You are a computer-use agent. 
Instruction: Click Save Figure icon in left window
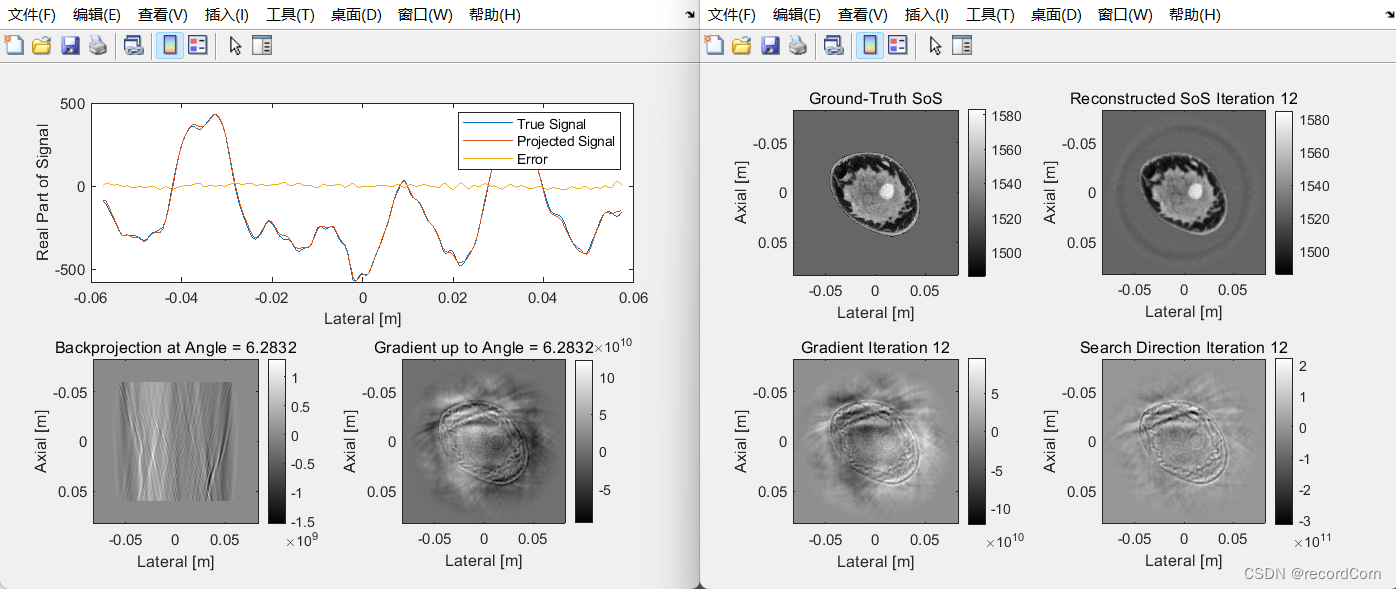(70, 45)
